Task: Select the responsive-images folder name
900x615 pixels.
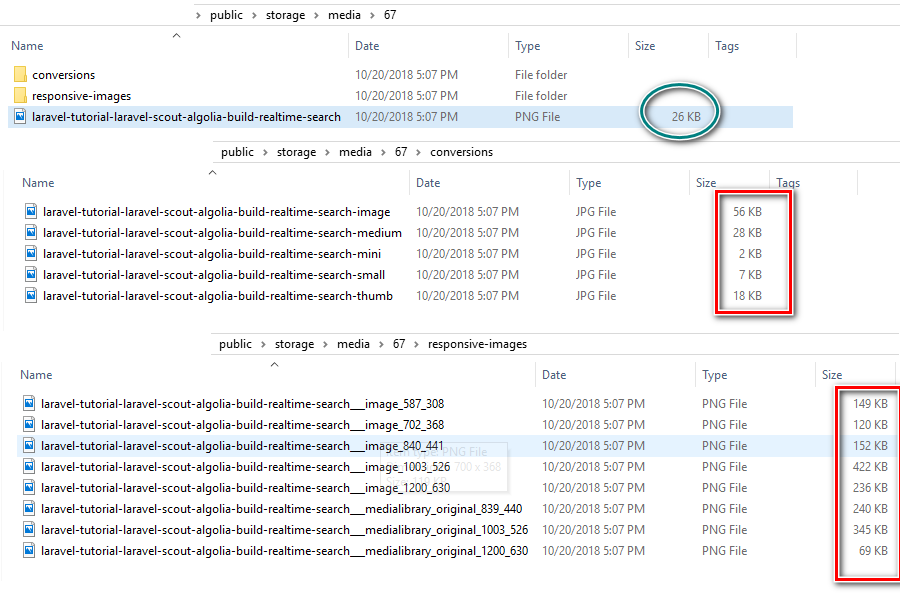Action: coord(82,96)
